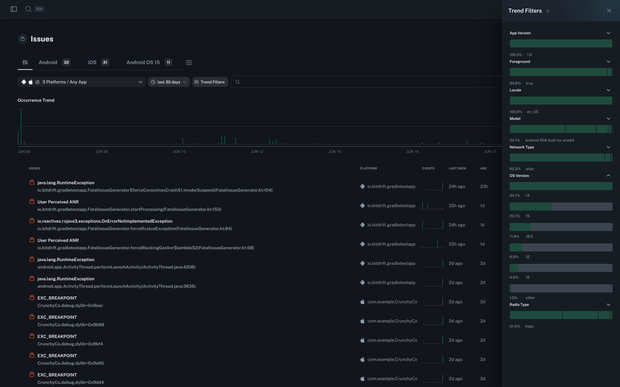Open the 3 Platforms / Any App dropdown
Viewport: 620px width, 387px height.
81,82
